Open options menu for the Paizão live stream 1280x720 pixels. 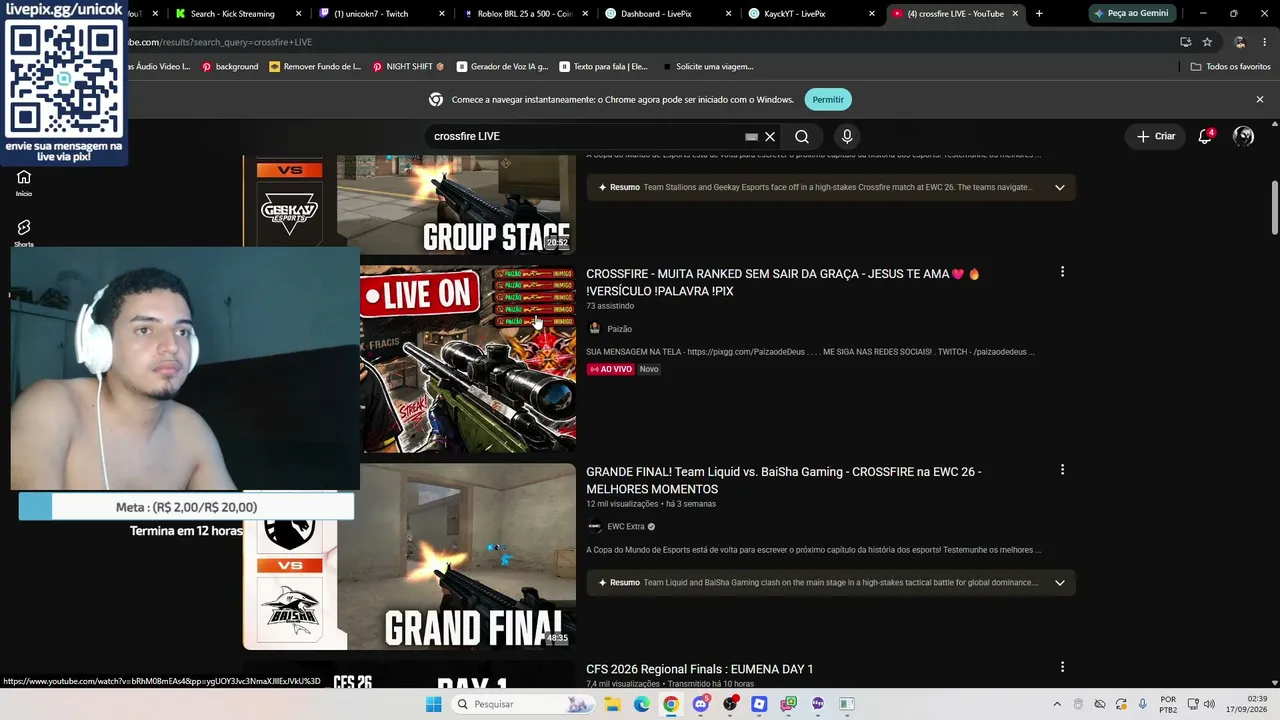click(1062, 272)
